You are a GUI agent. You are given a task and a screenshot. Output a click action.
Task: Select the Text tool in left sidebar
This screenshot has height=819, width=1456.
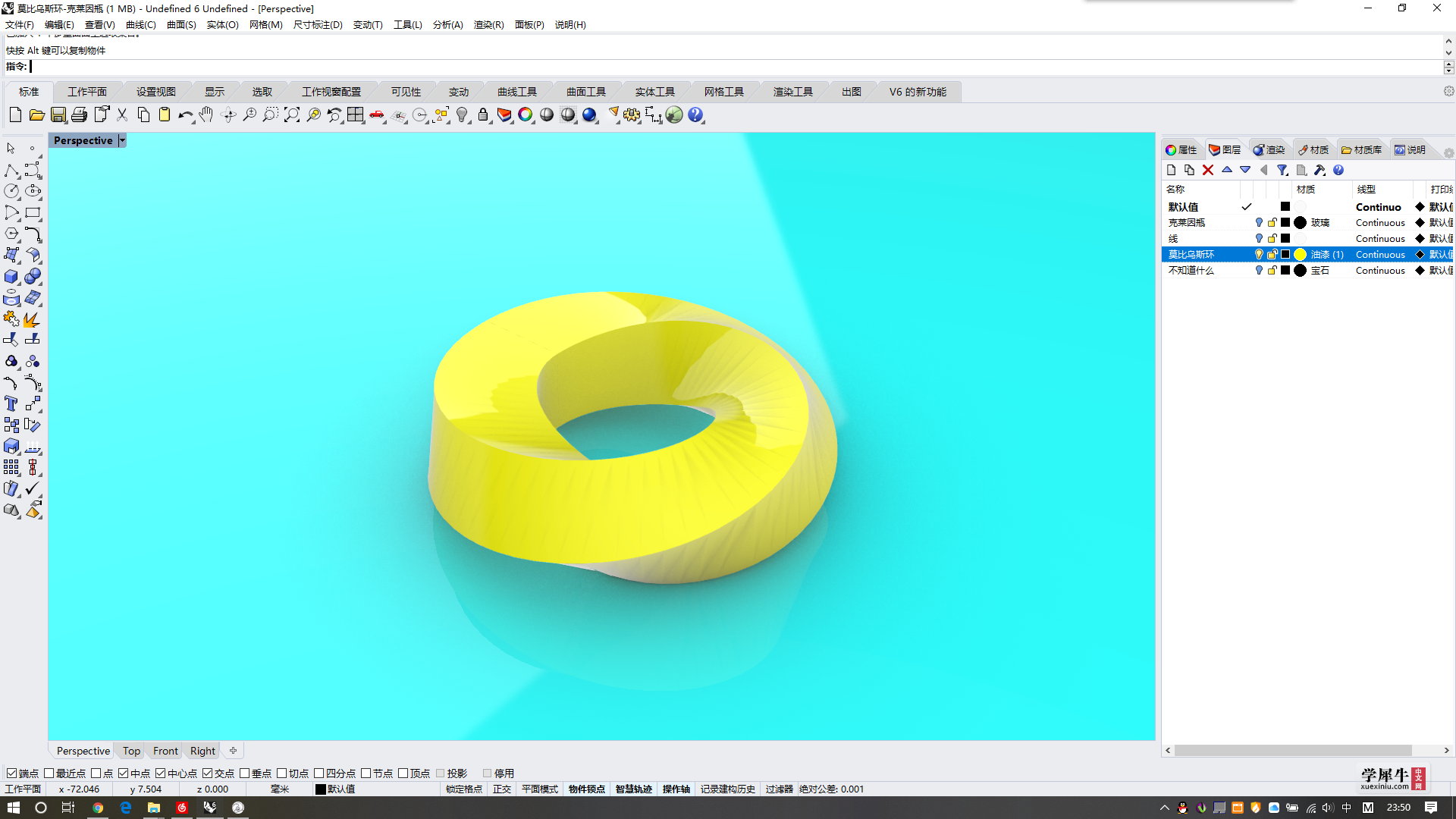pyautogui.click(x=11, y=404)
